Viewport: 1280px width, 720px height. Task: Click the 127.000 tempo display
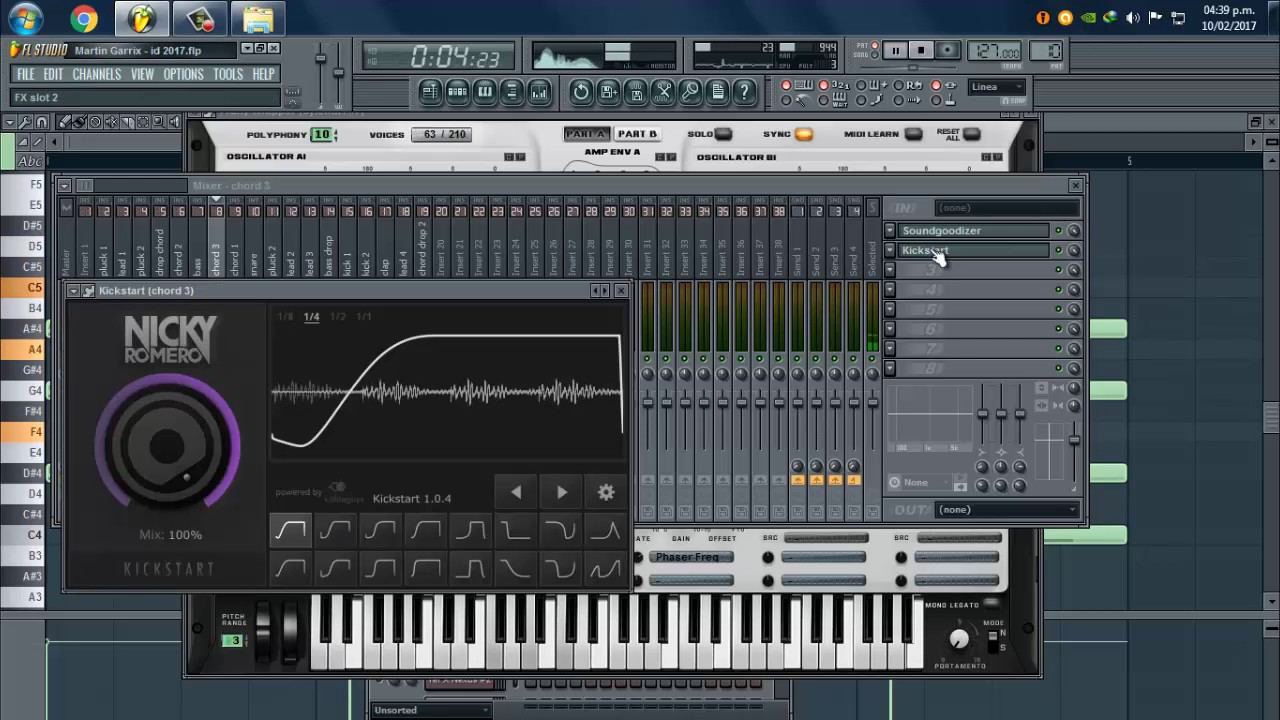pos(995,52)
